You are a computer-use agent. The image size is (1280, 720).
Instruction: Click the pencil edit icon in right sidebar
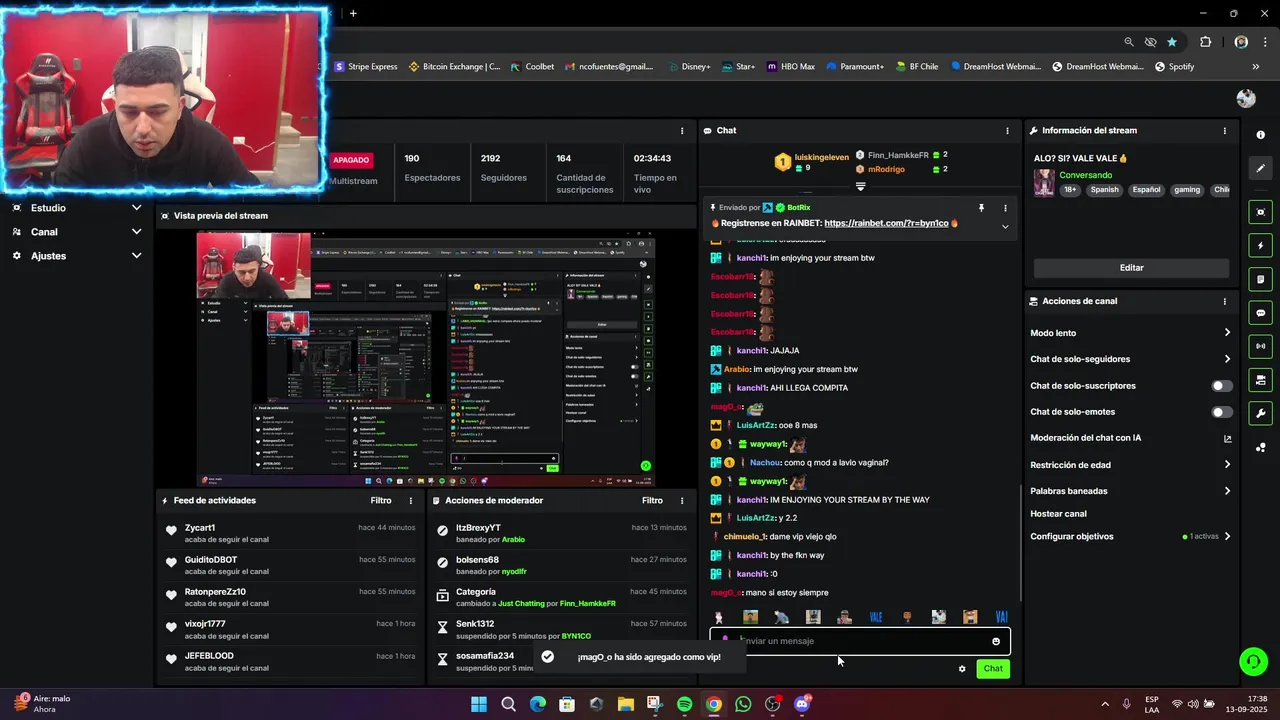pyautogui.click(x=1261, y=168)
